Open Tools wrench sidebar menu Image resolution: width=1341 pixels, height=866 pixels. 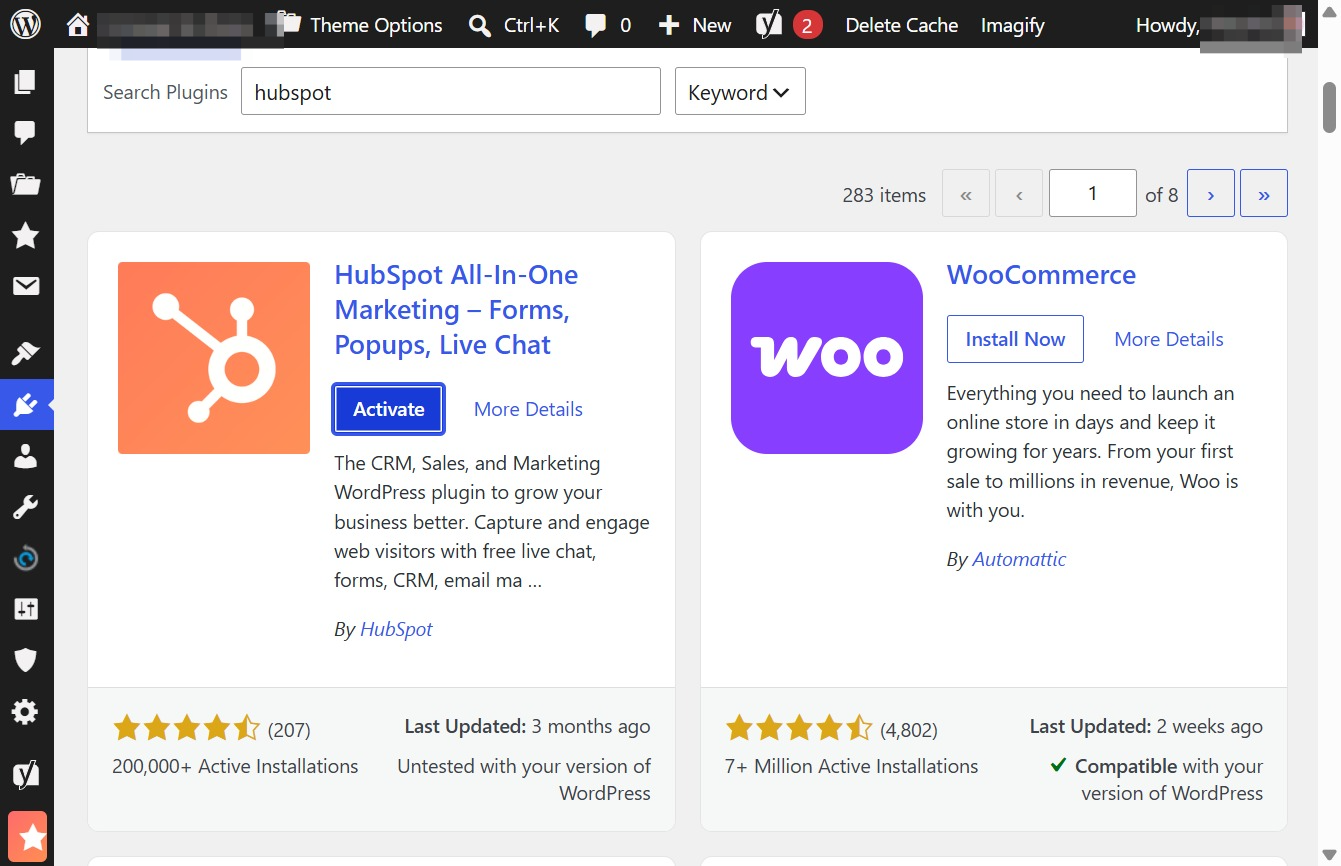coord(25,507)
